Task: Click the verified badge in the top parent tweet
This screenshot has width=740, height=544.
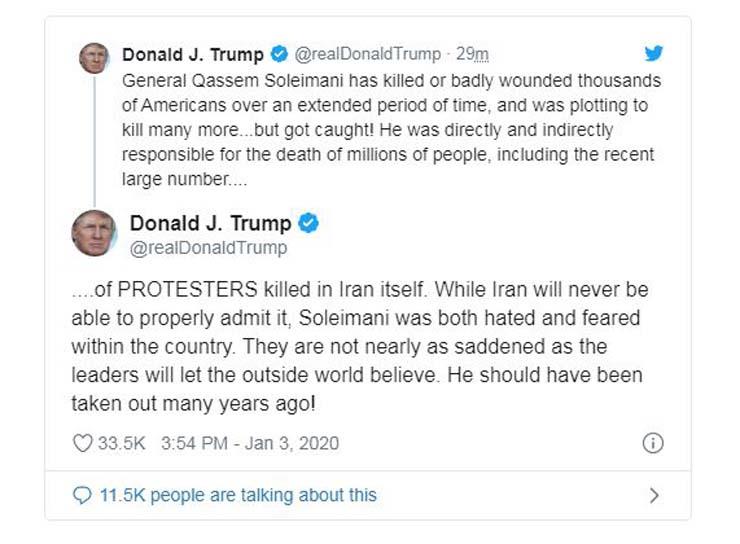Action: (280, 54)
